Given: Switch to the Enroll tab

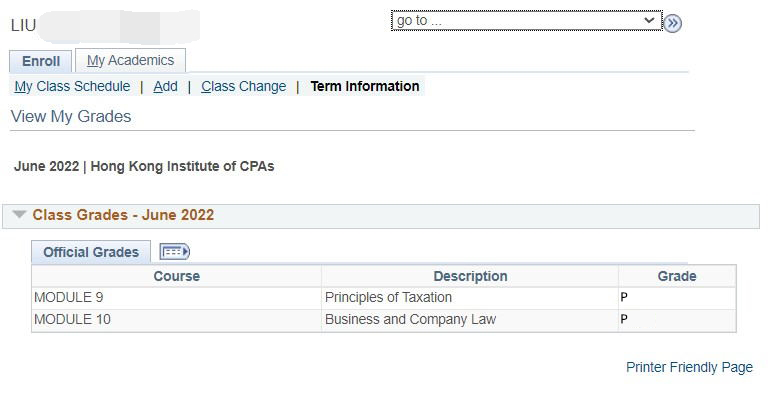Looking at the screenshot, I should click(x=41, y=61).
